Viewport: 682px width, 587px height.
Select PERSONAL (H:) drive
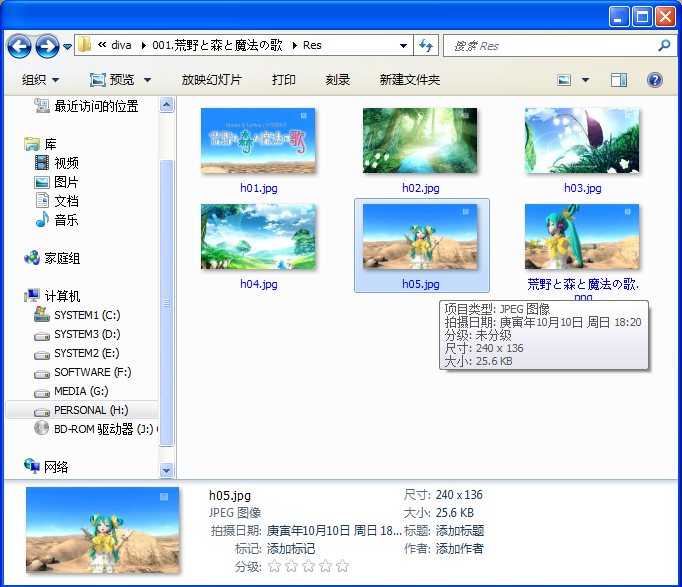coord(82,410)
